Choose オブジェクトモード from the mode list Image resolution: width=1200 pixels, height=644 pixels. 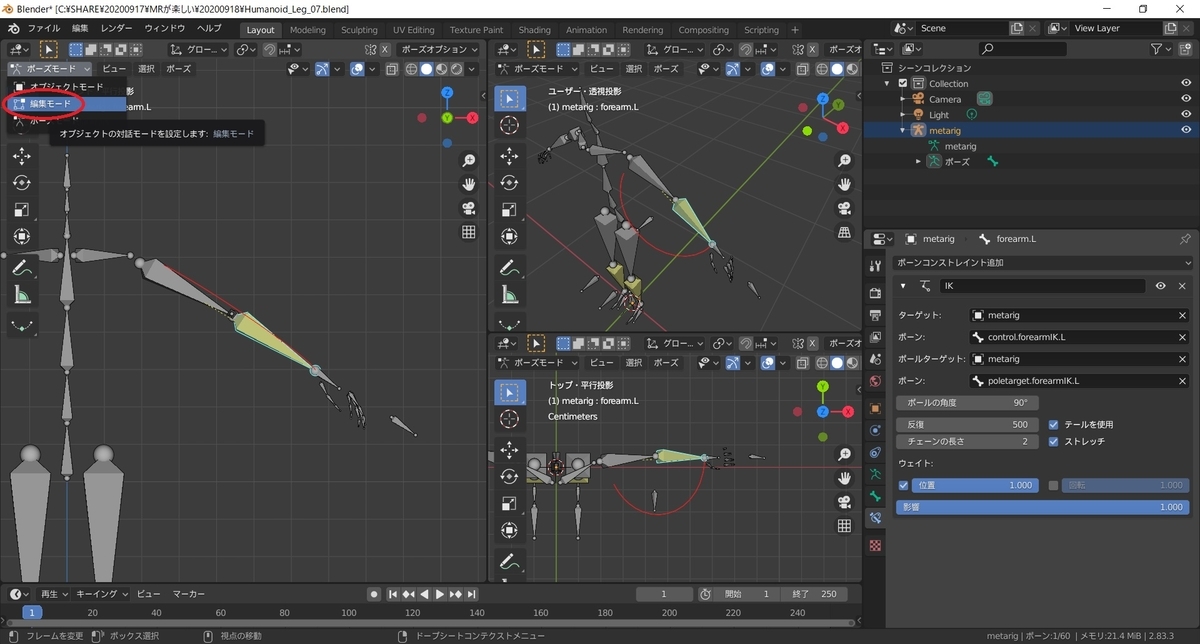click(66, 87)
